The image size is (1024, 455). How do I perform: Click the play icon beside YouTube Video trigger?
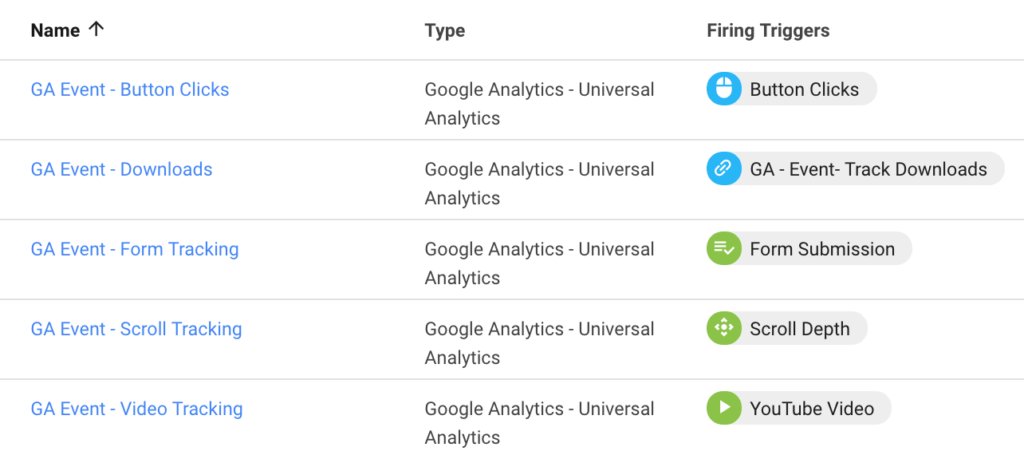click(x=724, y=408)
